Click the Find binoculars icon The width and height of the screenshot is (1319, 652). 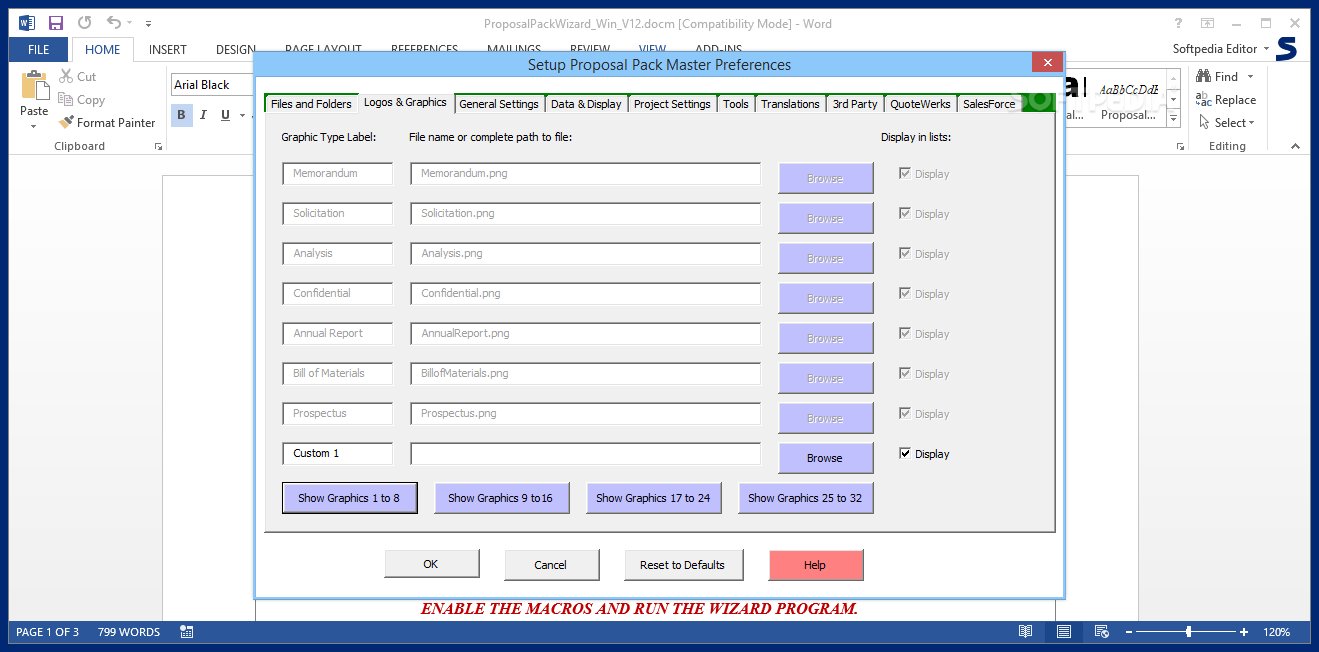[1204, 76]
